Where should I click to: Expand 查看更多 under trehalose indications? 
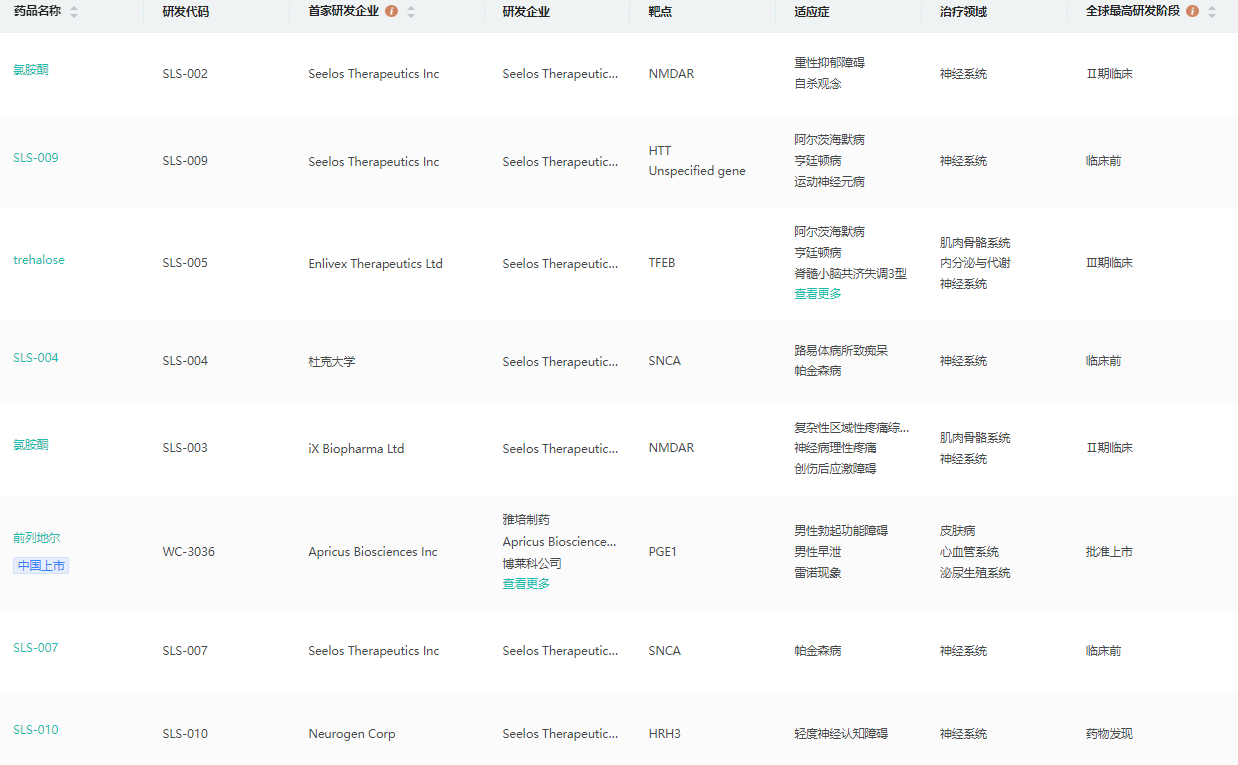pos(818,294)
